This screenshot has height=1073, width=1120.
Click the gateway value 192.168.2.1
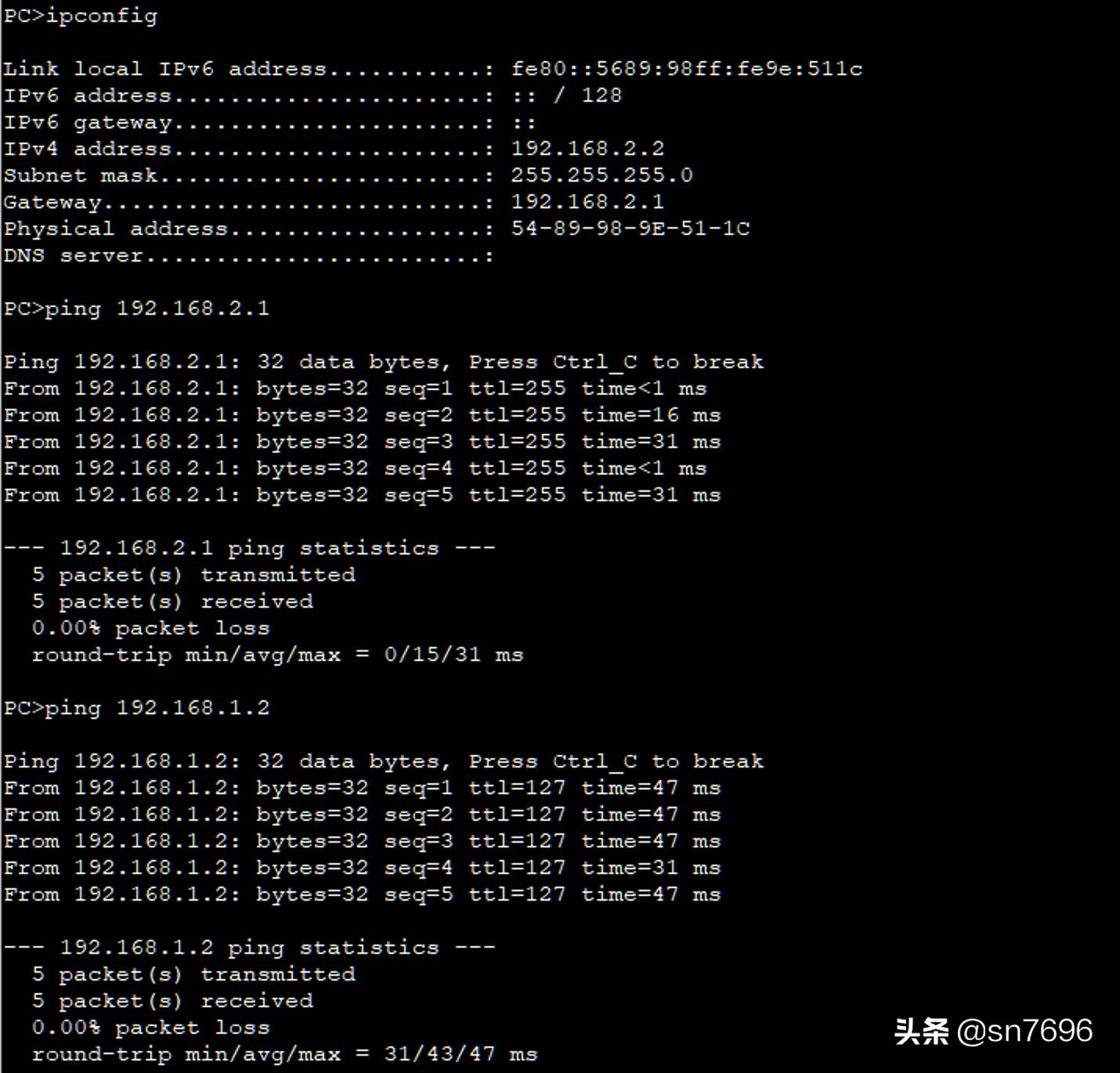coord(587,202)
